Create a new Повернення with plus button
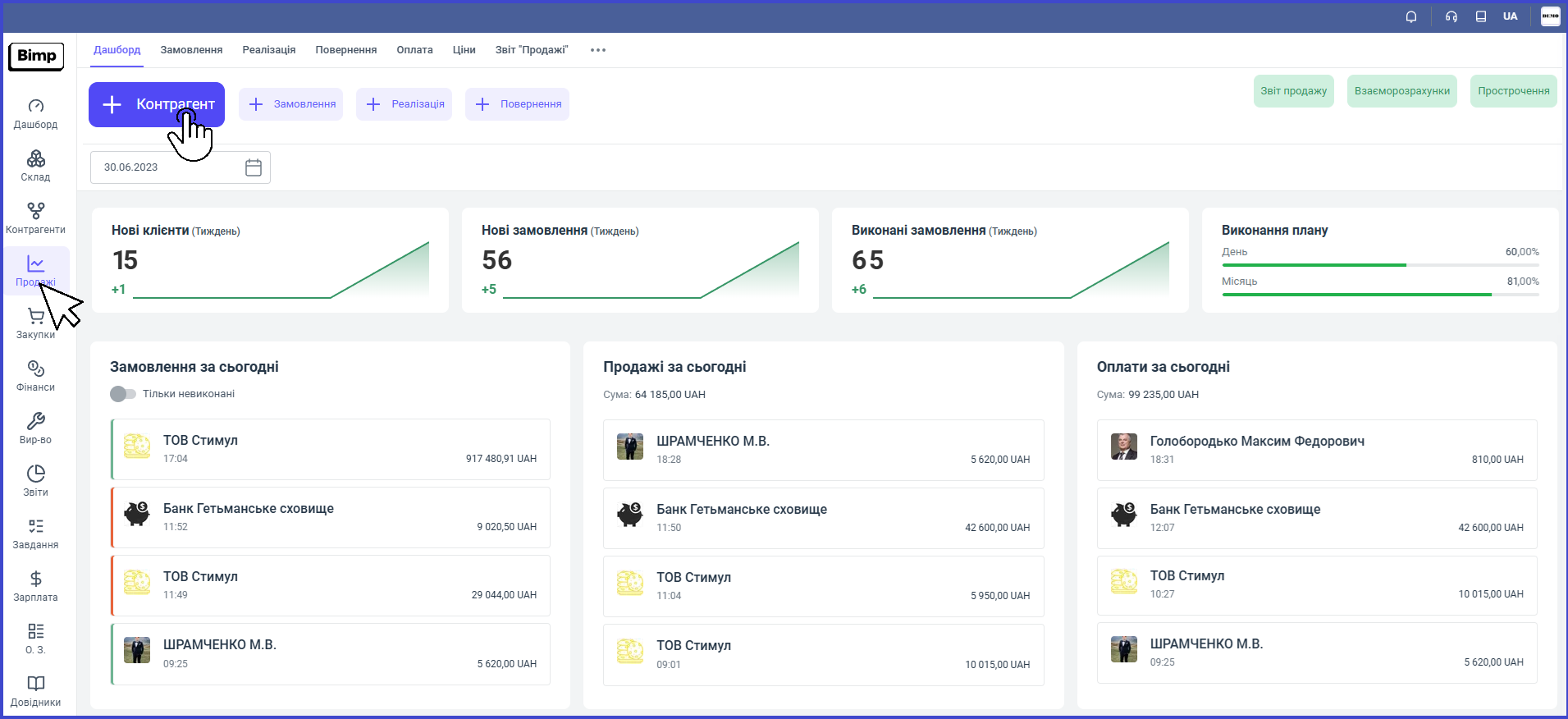The height and width of the screenshot is (719, 1568). [517, 104]
